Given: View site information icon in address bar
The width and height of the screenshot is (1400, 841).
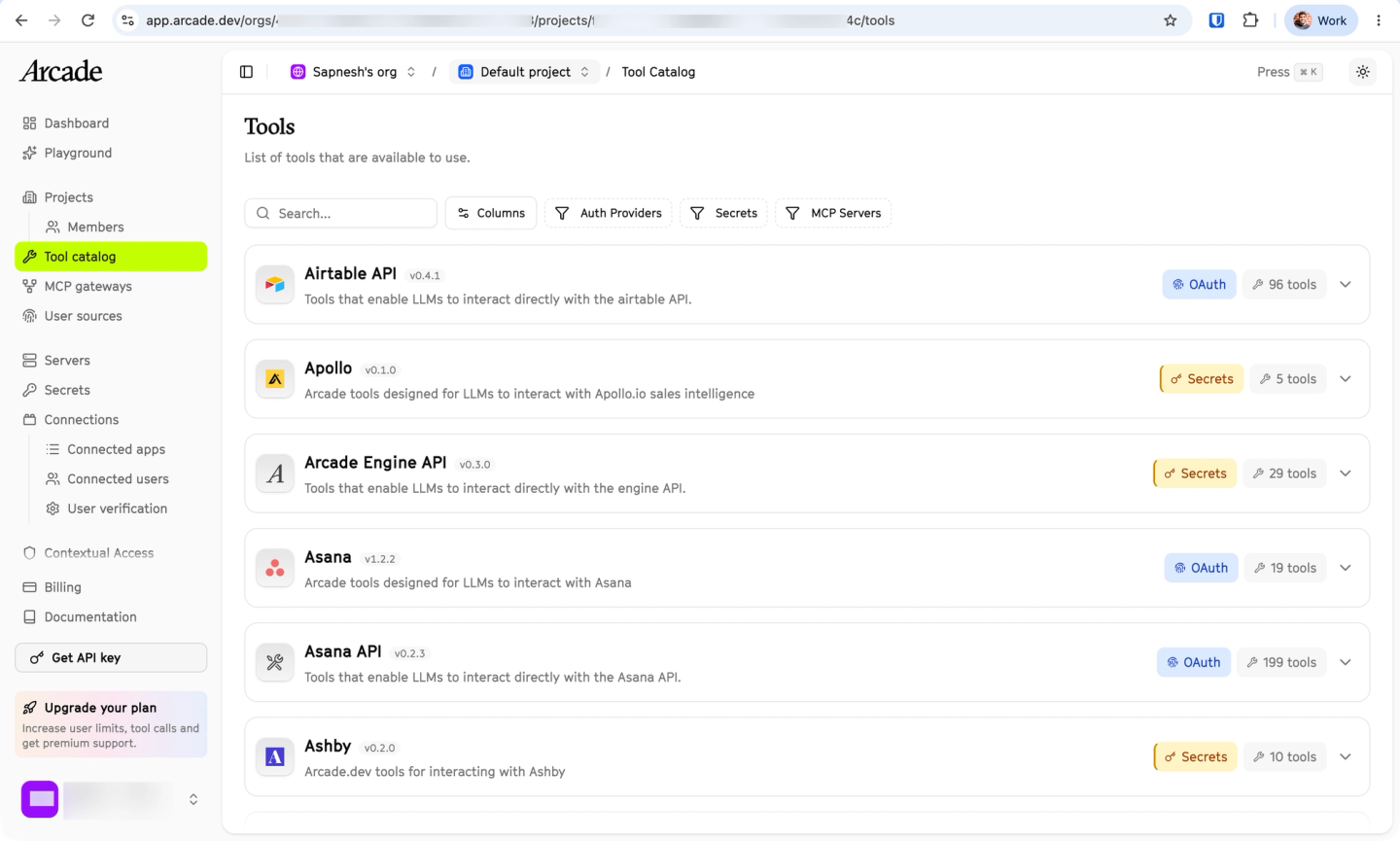Looking at the screenshot, I should (x=127, y=20).
